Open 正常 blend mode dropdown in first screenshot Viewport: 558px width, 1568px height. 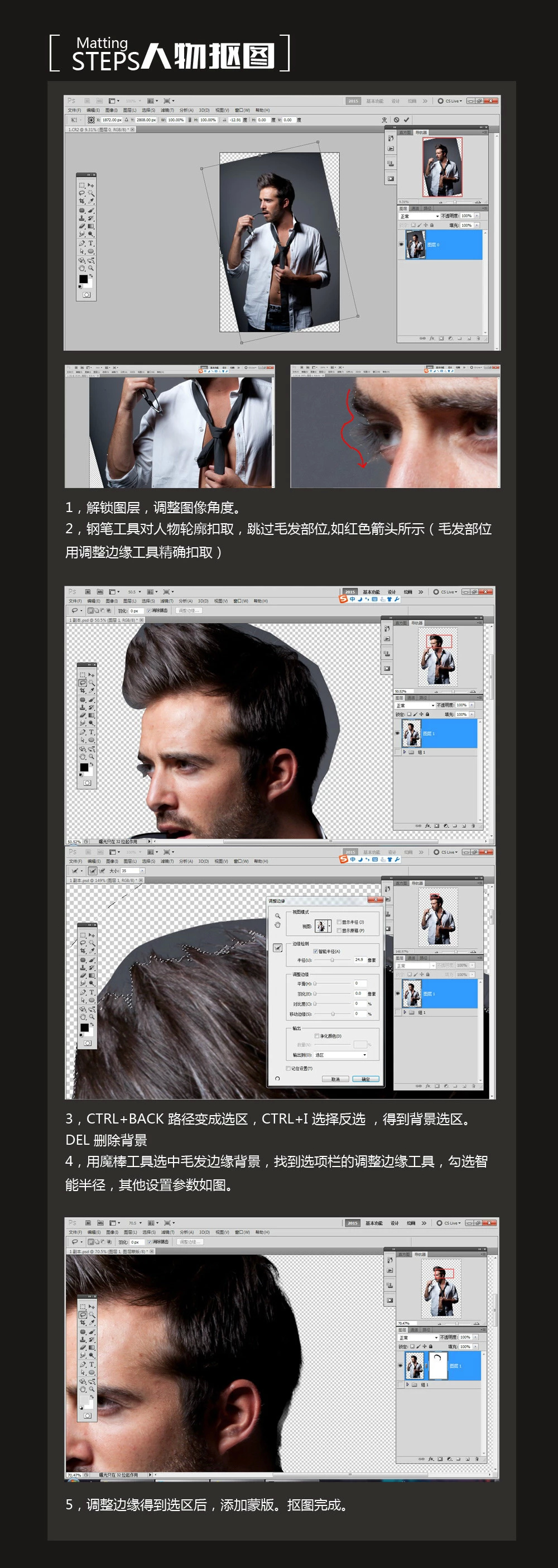pos(419,216)
